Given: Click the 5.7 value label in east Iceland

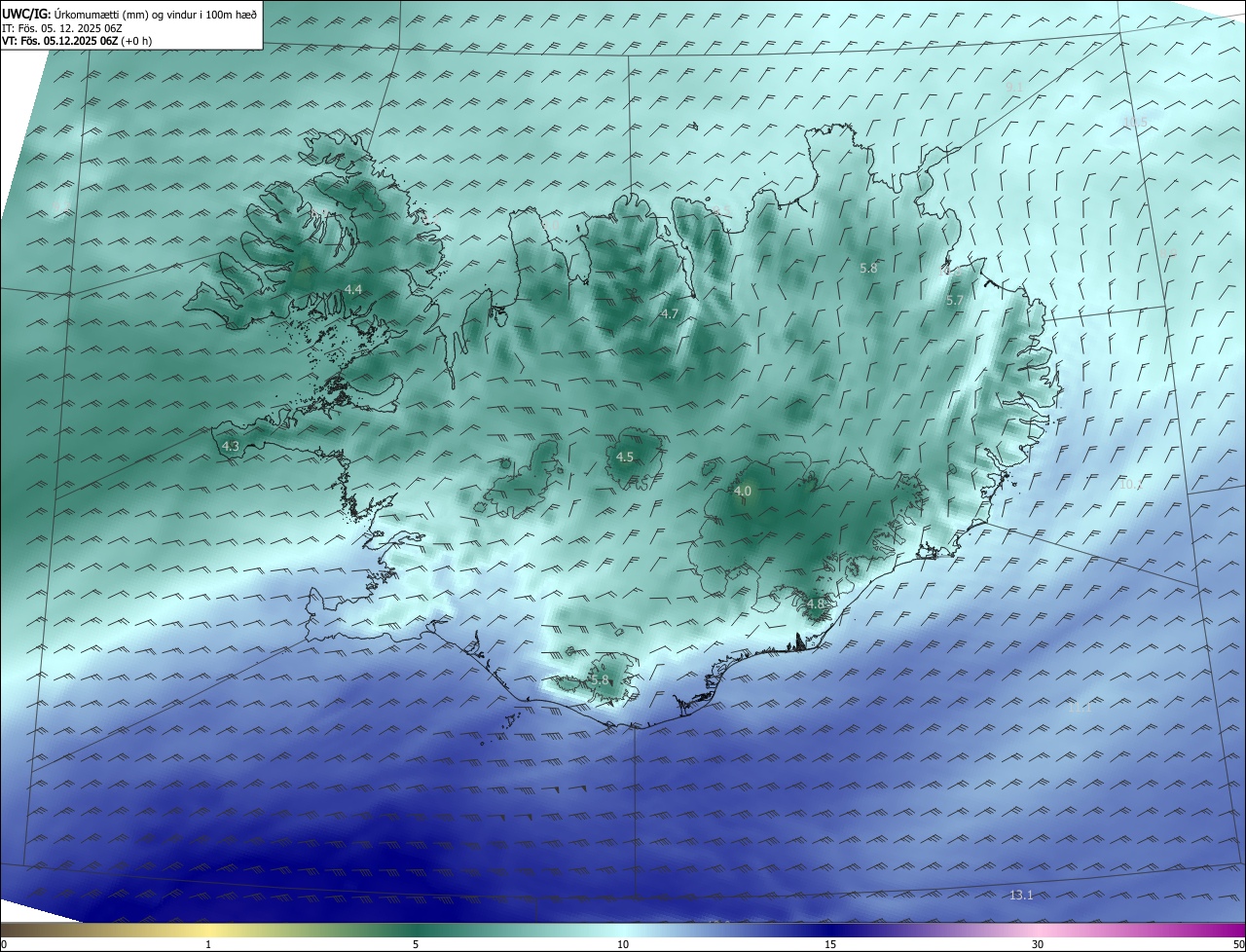Looking at the screenshot, I should pyautogui.click(x=954, y=301).
